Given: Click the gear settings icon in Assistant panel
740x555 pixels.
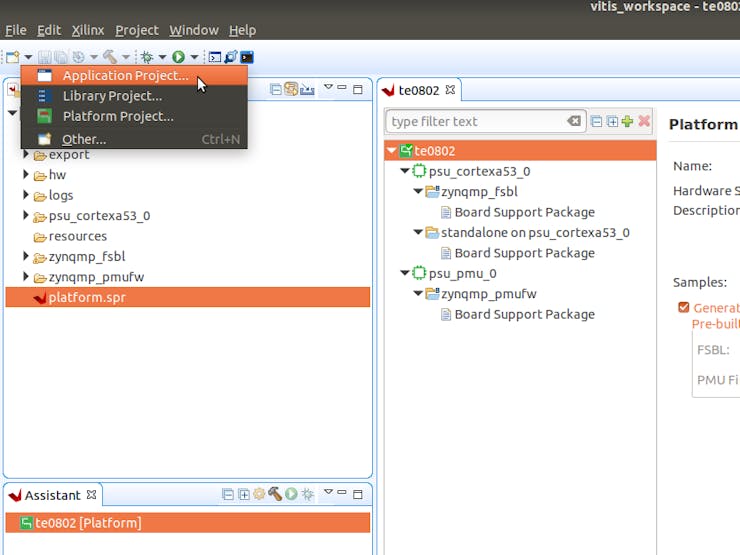Looking at the screenshot, I should point(259,494).
